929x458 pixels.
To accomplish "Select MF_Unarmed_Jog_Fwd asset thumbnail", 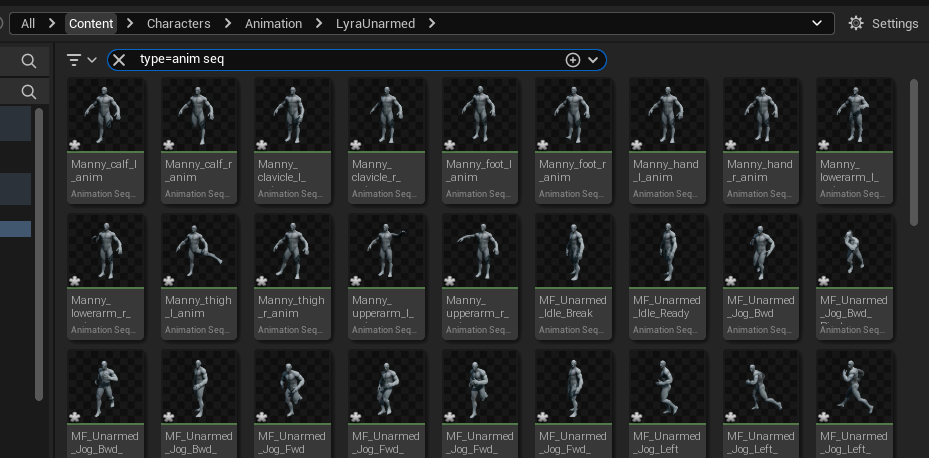I will [293, 387].
